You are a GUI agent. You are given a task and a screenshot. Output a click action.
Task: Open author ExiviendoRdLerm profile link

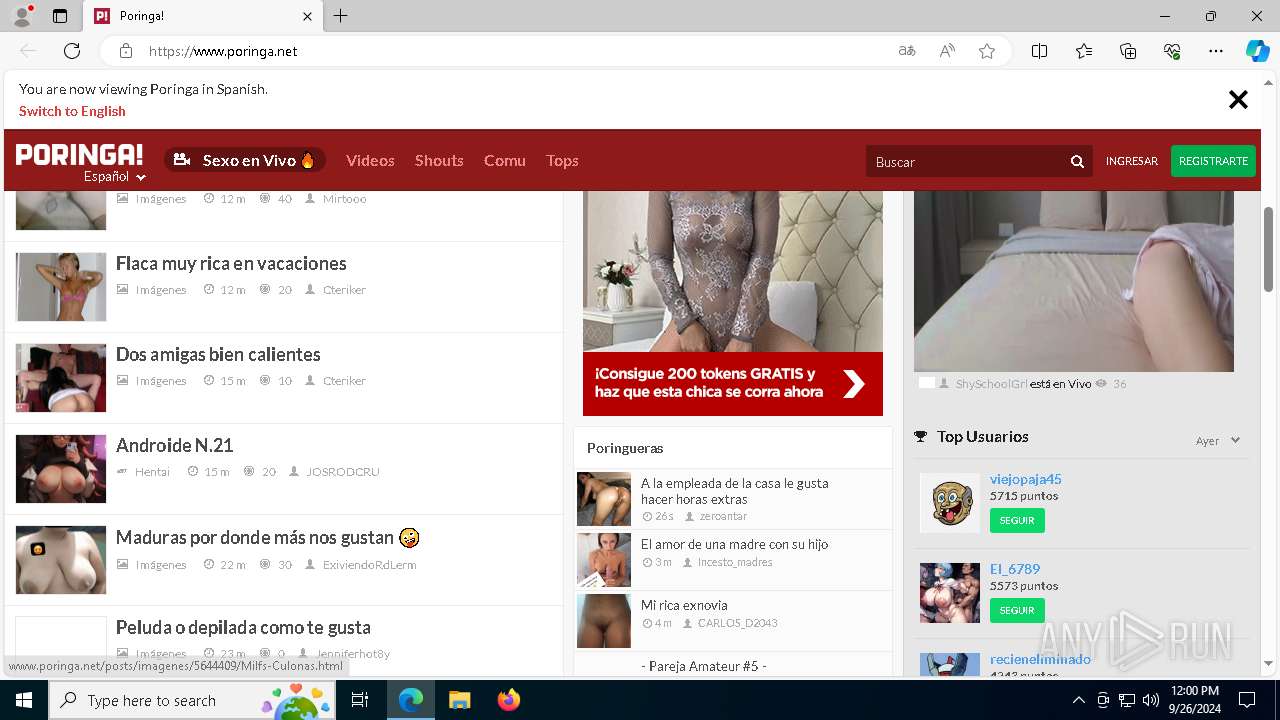click(x=369, y=565)
